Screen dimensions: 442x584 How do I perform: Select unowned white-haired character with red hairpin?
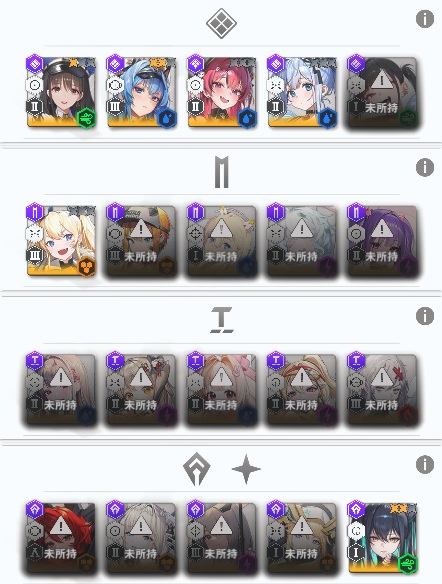tap(382, 389)
